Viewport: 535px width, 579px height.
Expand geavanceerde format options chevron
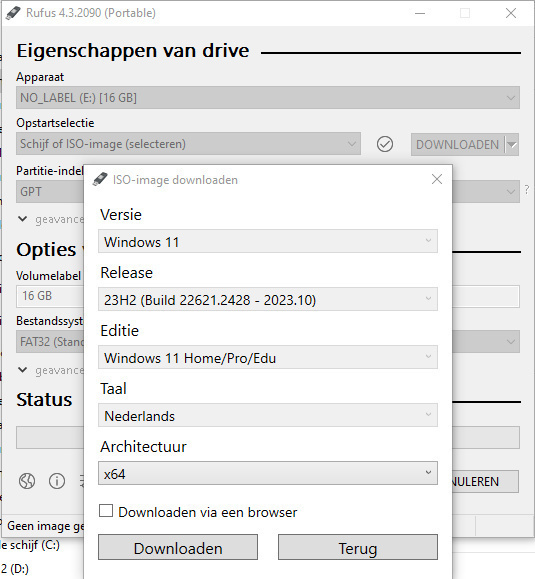(x=23, y=370)
